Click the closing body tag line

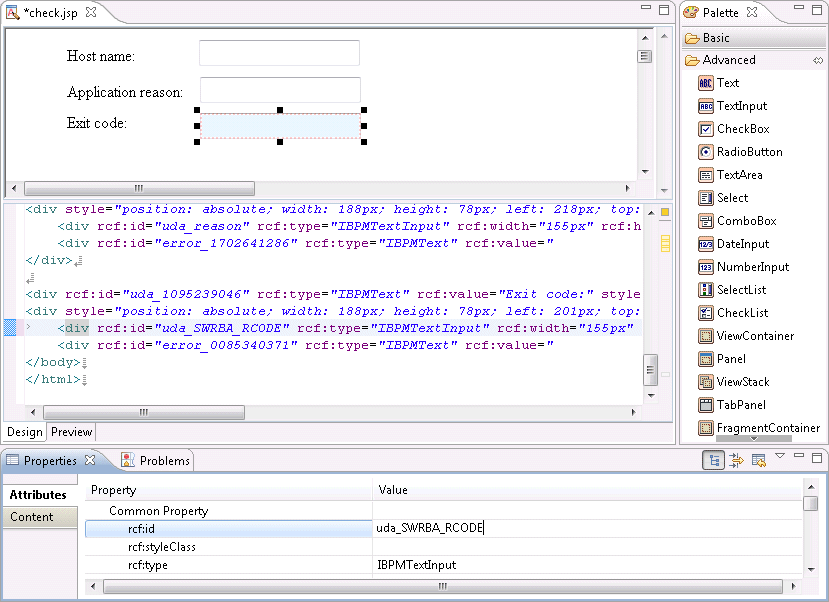pyautogui.click(x=53, y=362)
